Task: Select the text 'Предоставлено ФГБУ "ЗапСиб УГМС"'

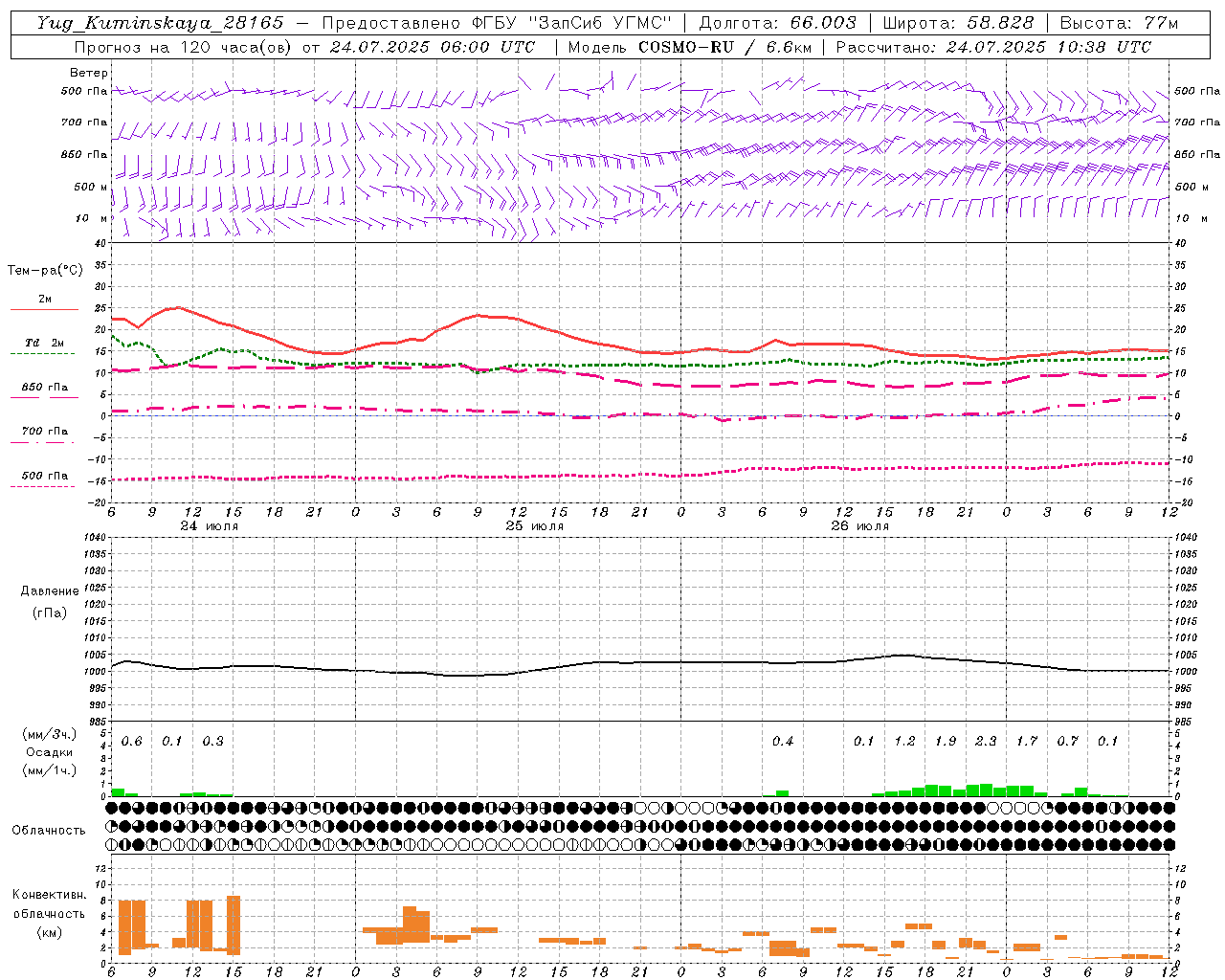Action: pyautogui.click(x=497, y=23)
